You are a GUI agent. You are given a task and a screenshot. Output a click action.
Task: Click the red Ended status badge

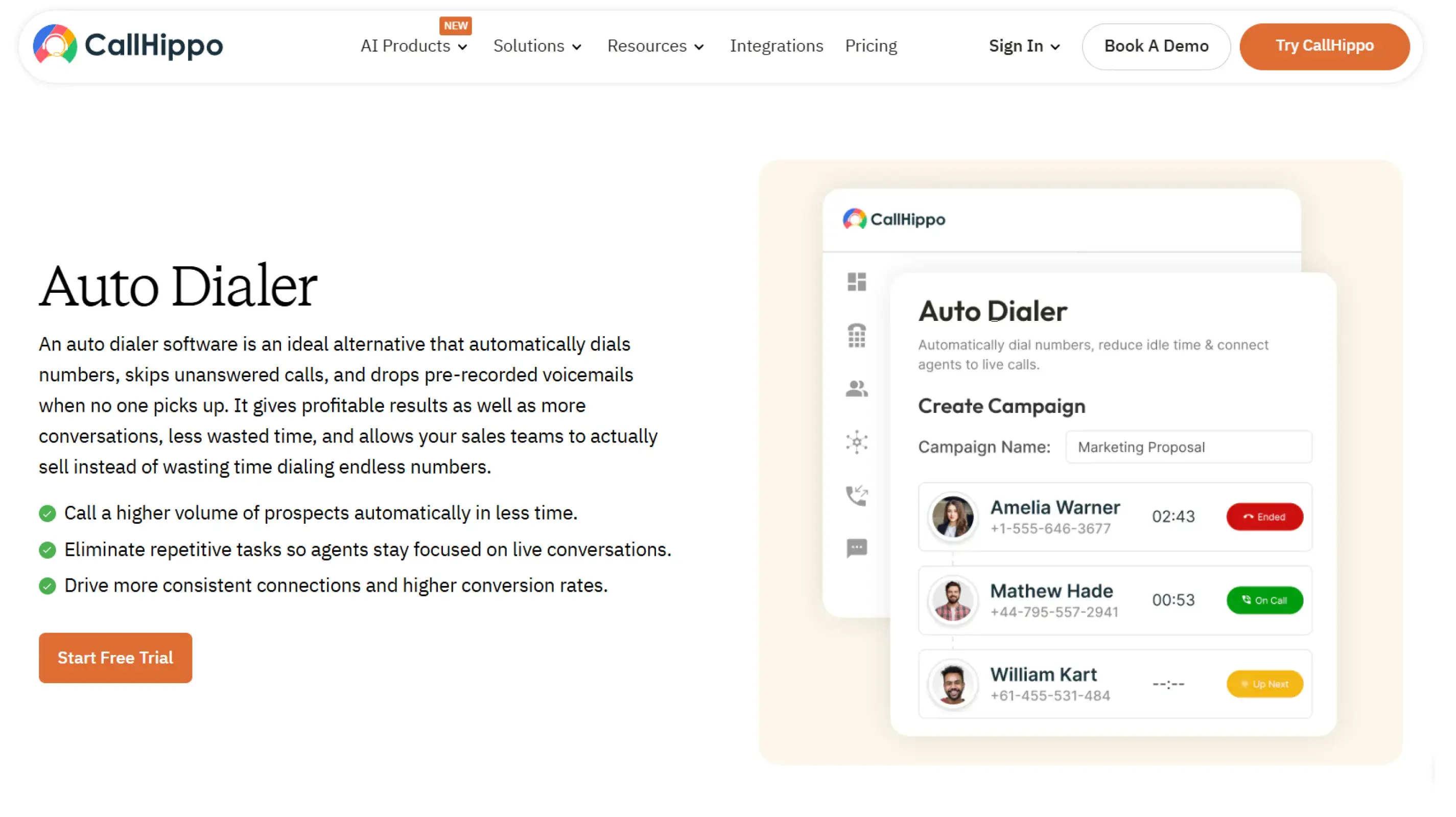(1264, 516)
